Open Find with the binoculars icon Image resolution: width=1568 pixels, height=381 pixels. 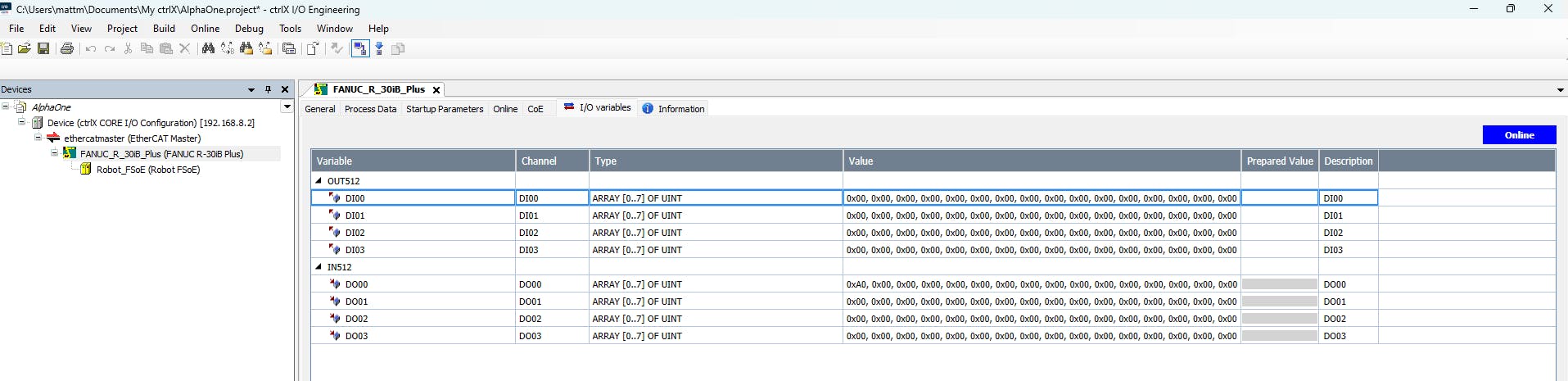208,49
